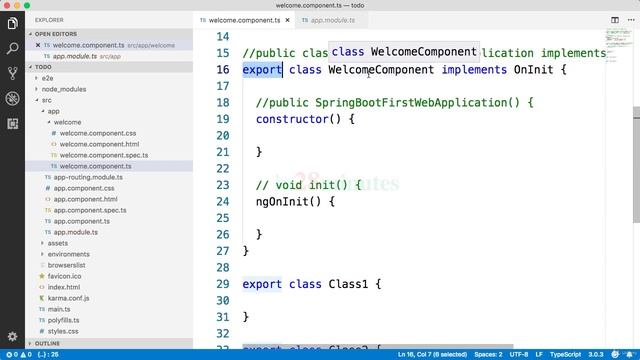The height and width of the screenshot is (360, 640).
Task: Click line number 22 in the gutter
Action: 223,169
